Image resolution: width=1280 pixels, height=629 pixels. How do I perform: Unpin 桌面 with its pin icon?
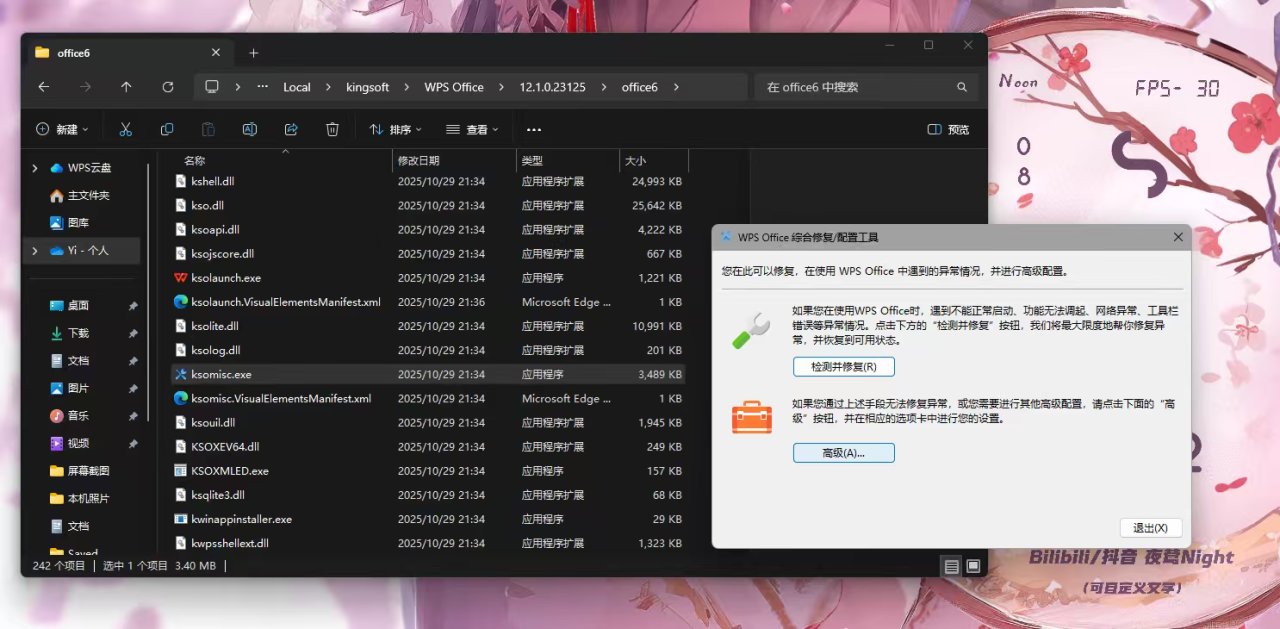tap(133, 305)
